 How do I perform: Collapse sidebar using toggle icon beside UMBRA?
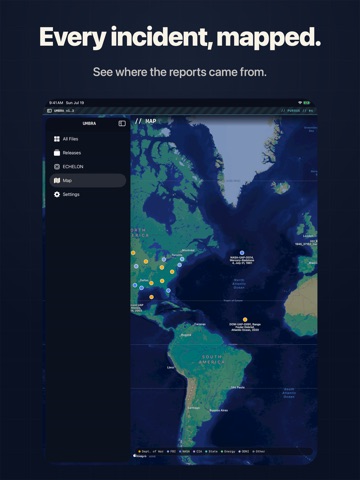pos(122,123)
